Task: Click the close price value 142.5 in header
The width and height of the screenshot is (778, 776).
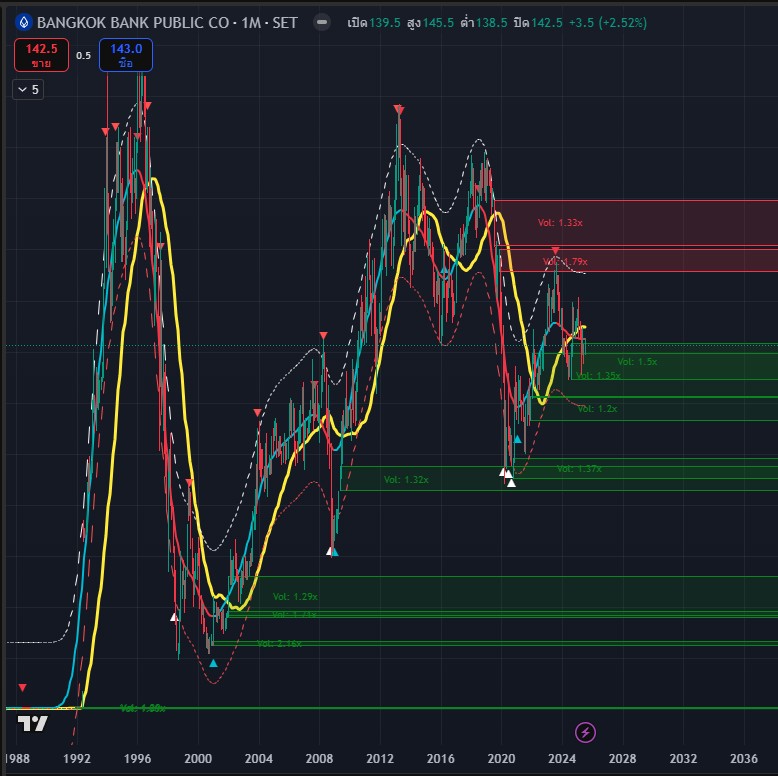Action: point(547,23)
